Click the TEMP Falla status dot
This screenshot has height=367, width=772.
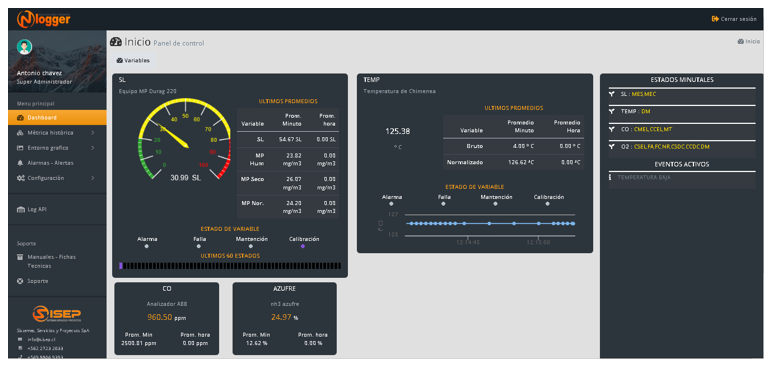coord(443,203)
